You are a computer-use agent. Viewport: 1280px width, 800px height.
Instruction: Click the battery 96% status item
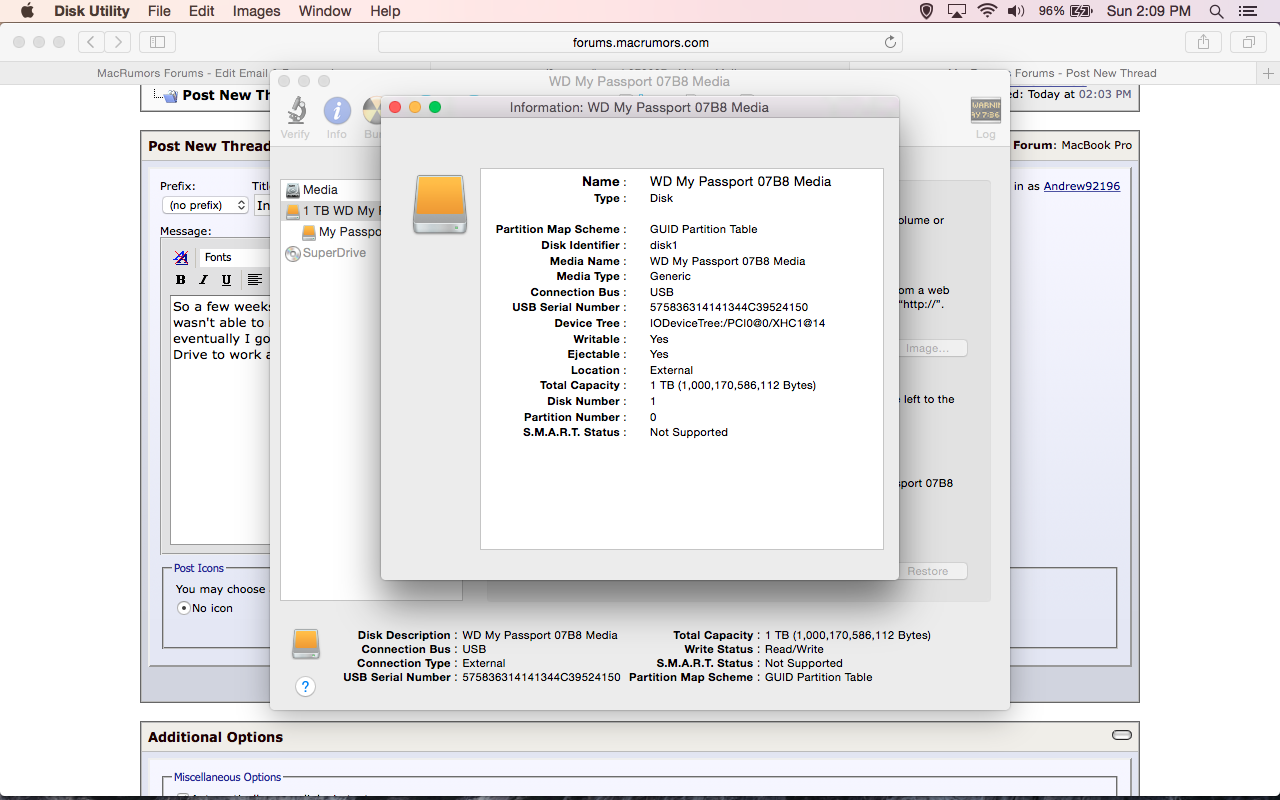(1065, 11)
